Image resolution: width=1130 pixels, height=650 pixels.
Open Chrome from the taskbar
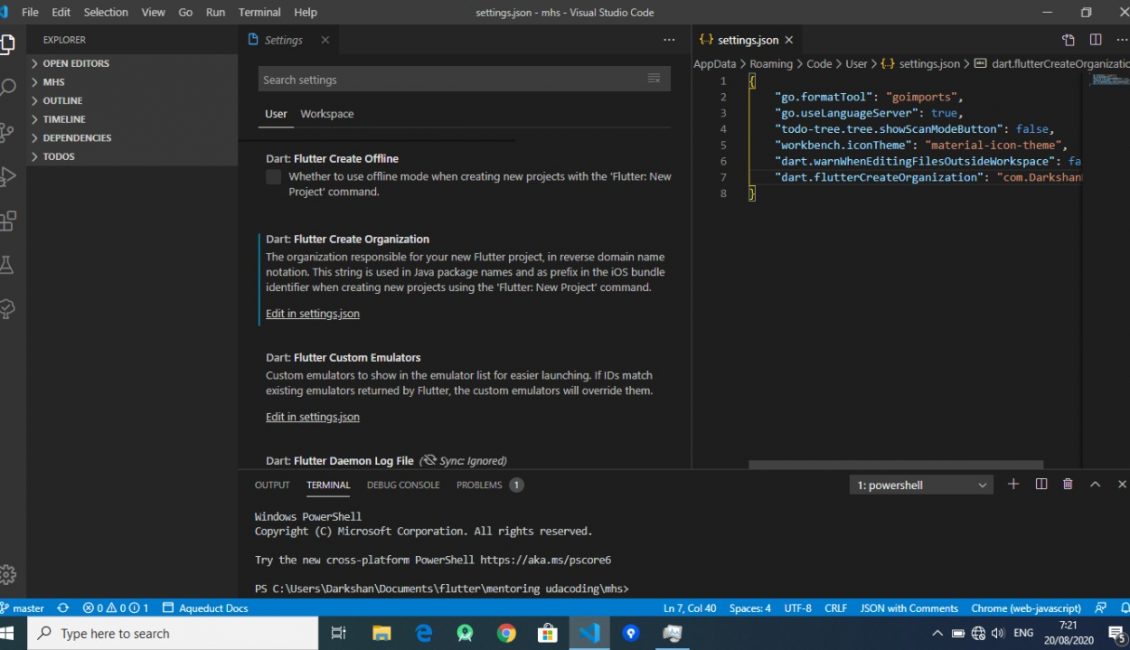506,633
